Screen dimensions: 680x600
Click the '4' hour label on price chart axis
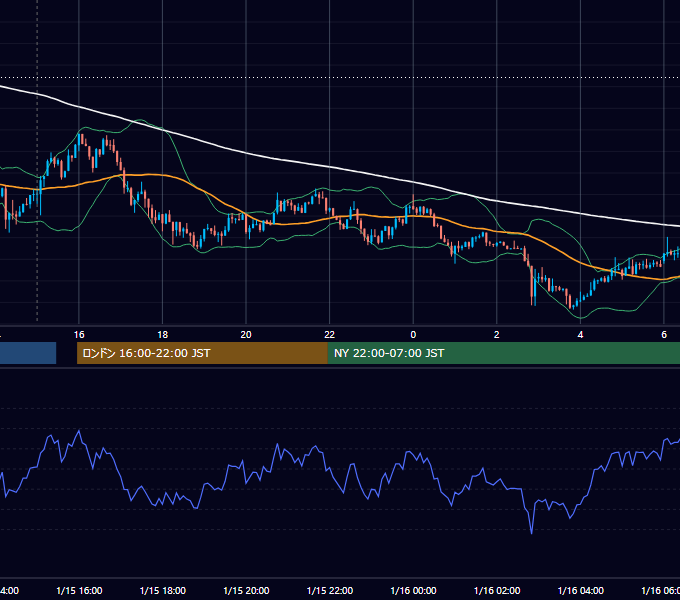[x=580, y=335]
